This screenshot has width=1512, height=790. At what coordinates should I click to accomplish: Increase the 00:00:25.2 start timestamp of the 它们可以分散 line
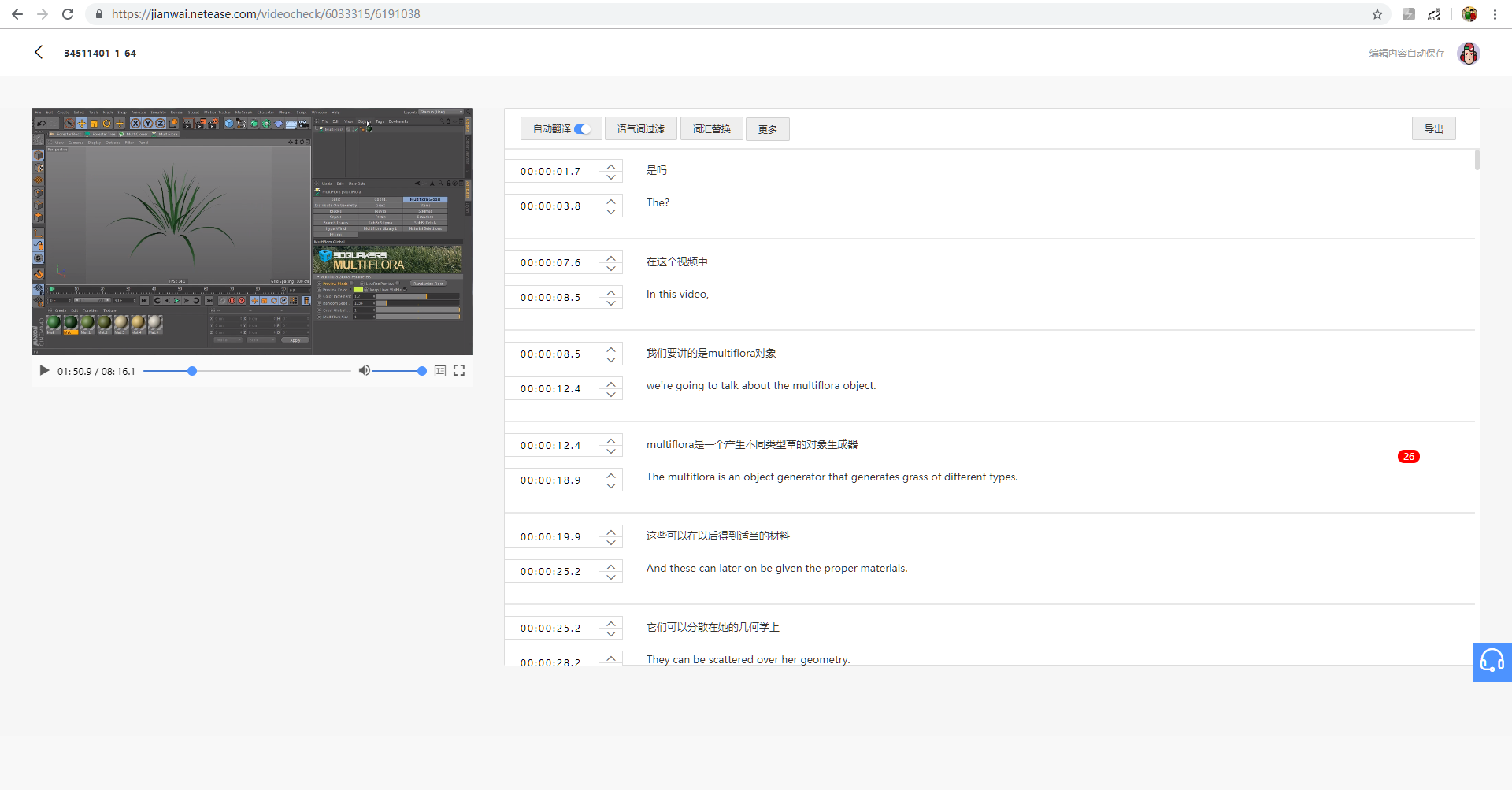[x=611, y=622]
